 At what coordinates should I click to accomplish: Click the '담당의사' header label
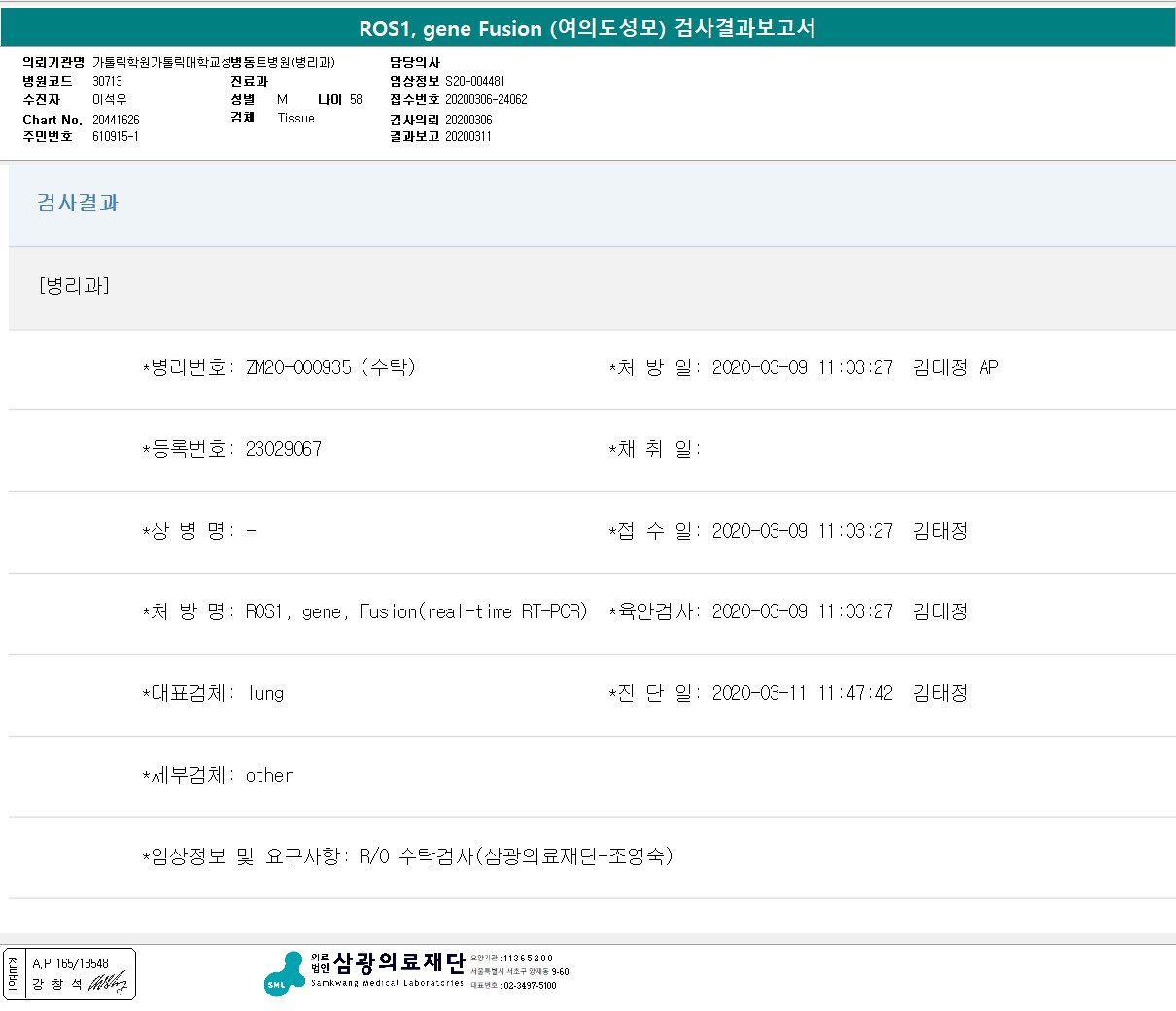tap(415, 63)
